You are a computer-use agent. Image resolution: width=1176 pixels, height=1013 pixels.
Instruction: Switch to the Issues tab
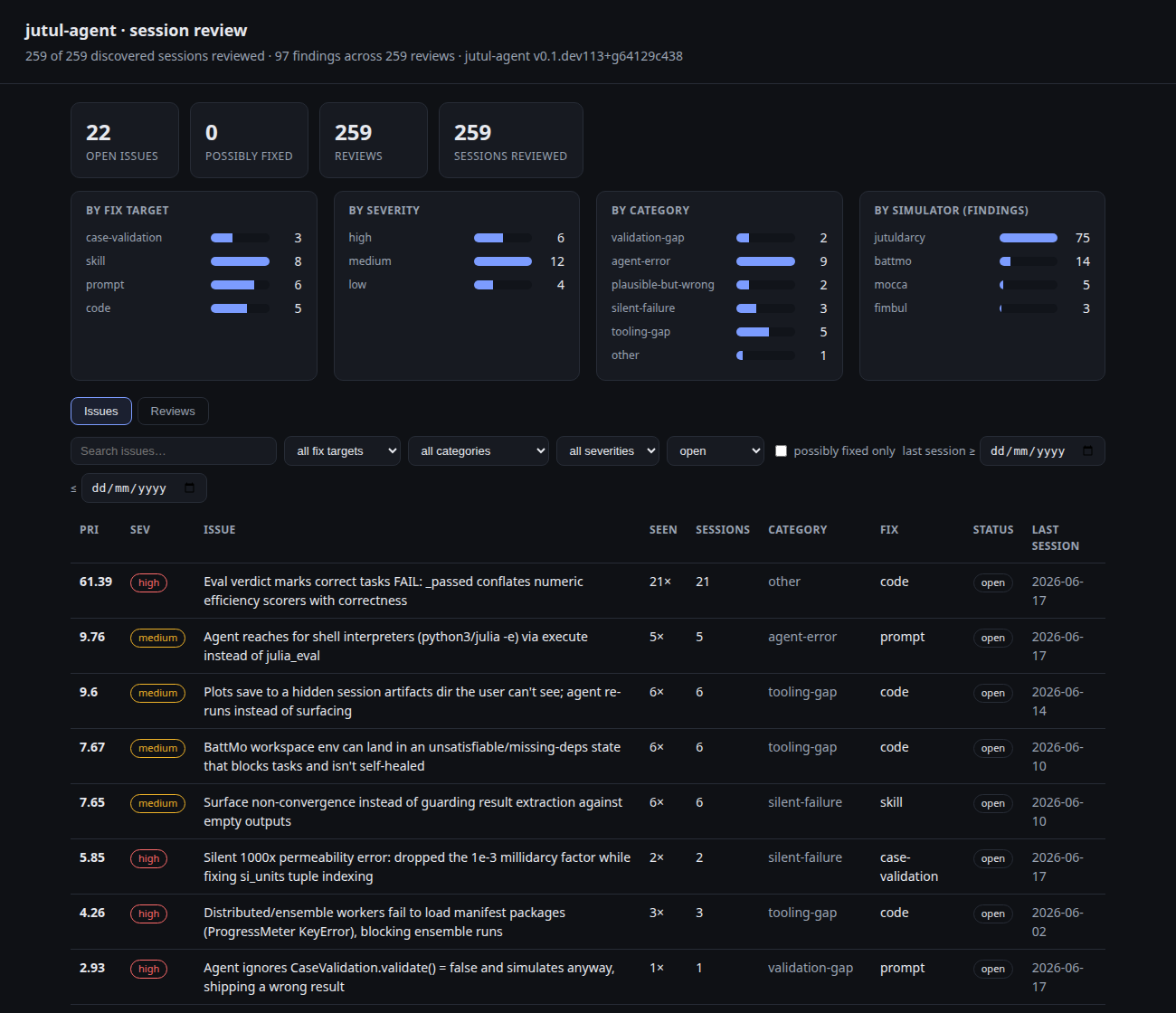(x=101, y=412)
